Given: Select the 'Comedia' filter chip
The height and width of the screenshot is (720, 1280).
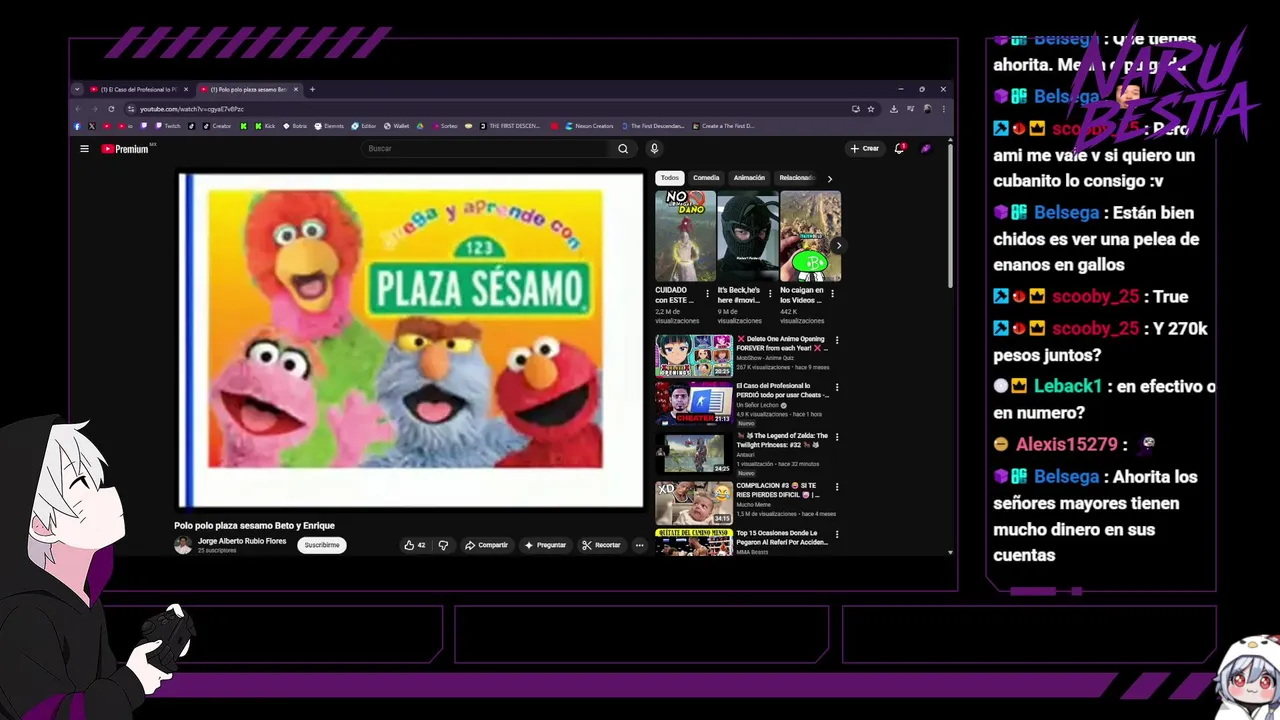Looking at the screenshot, I should (706, 178).
